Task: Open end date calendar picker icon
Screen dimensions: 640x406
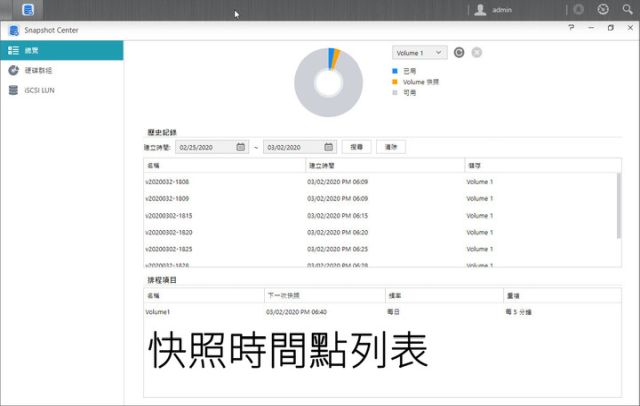Action: pyautogui.click(x=329, y=147)
